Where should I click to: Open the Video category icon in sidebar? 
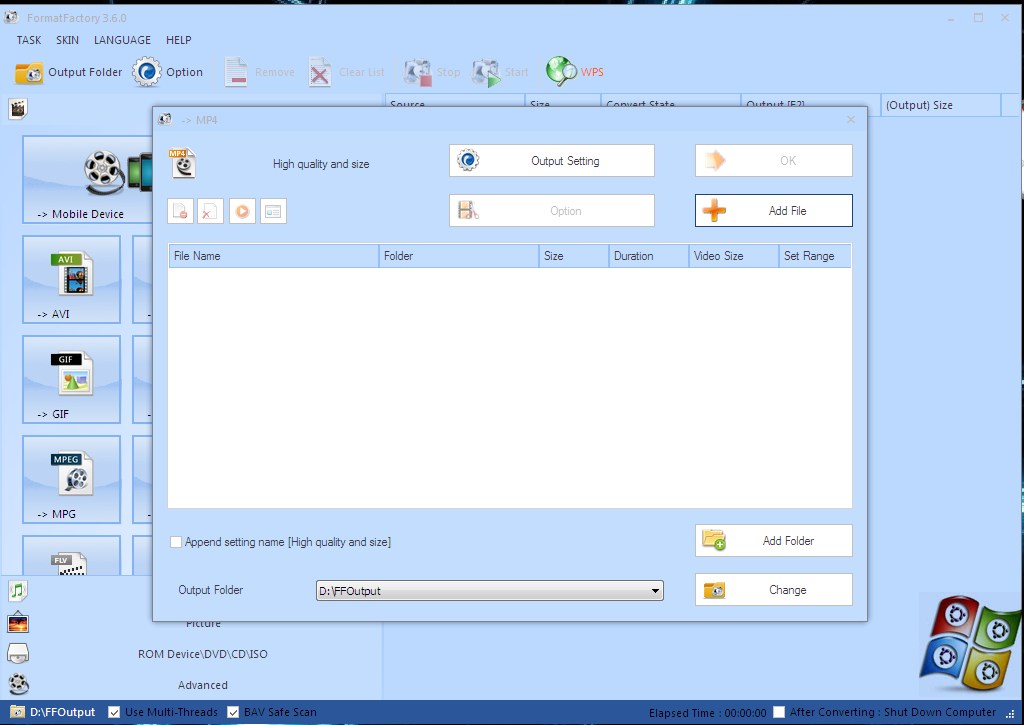pos(18,108)
